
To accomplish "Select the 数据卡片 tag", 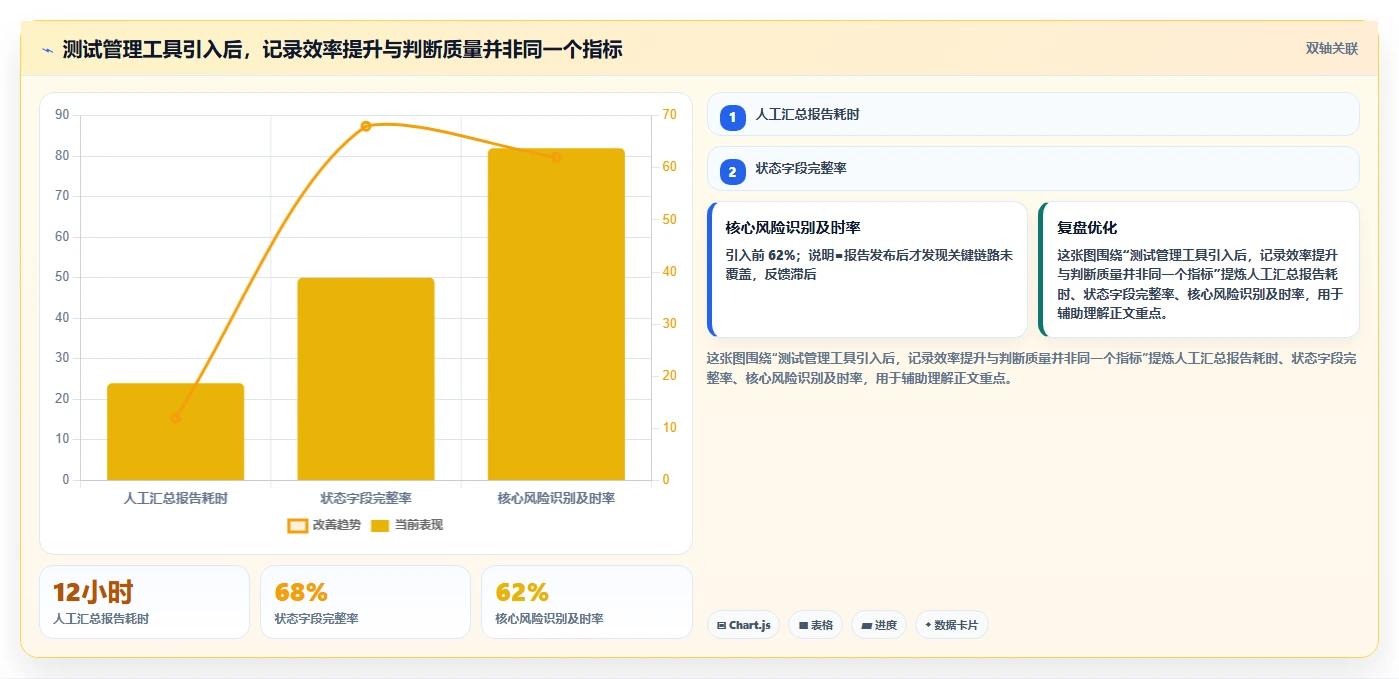I will click(952, 625).
